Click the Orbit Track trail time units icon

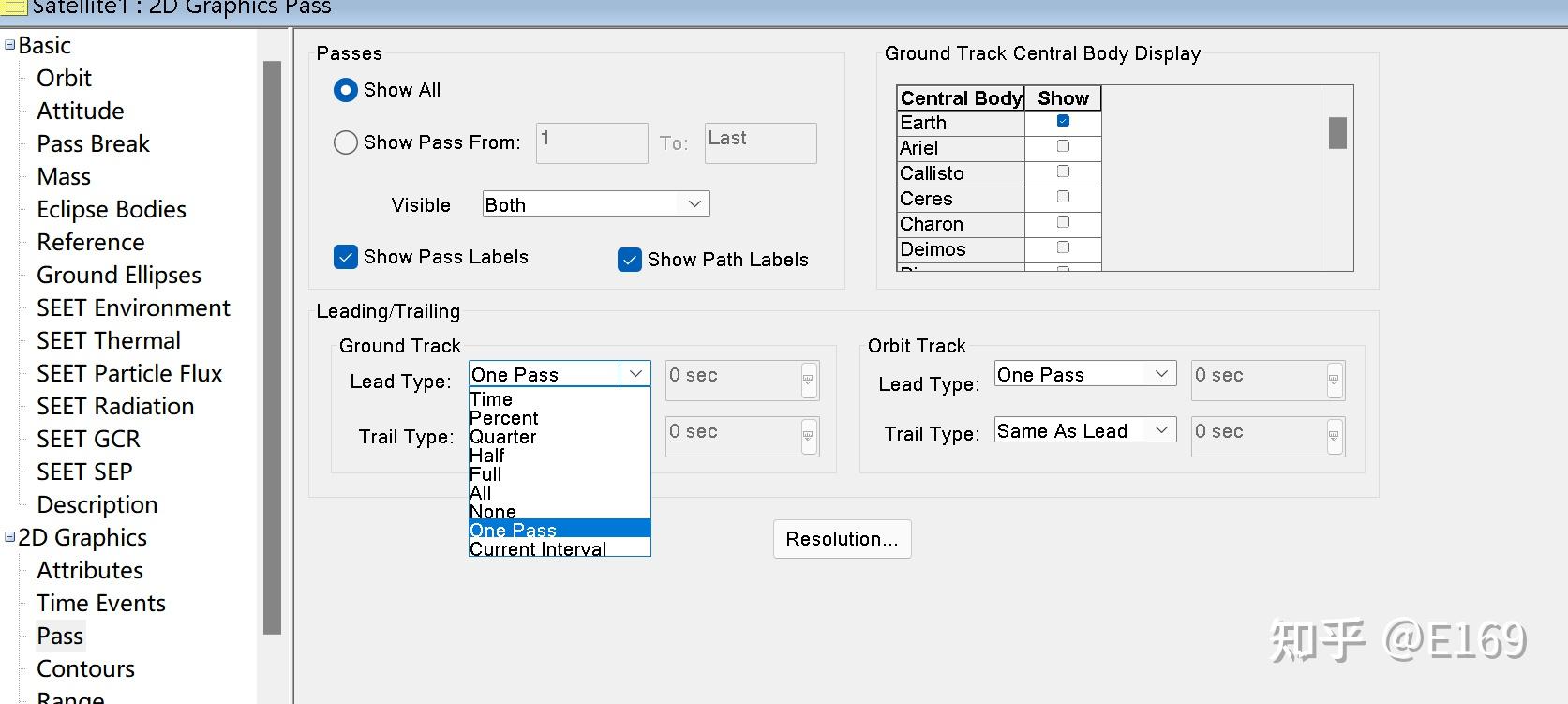click(1334, 436)
